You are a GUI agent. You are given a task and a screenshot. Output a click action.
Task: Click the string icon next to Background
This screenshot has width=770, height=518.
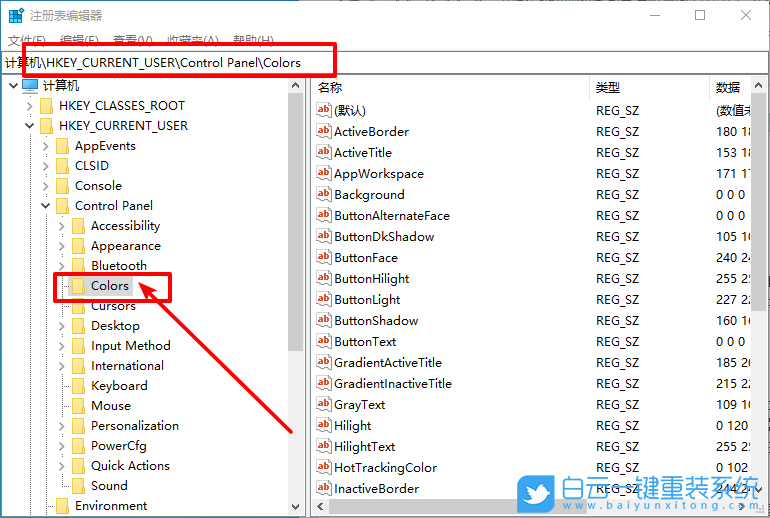(x=323, y=194)
